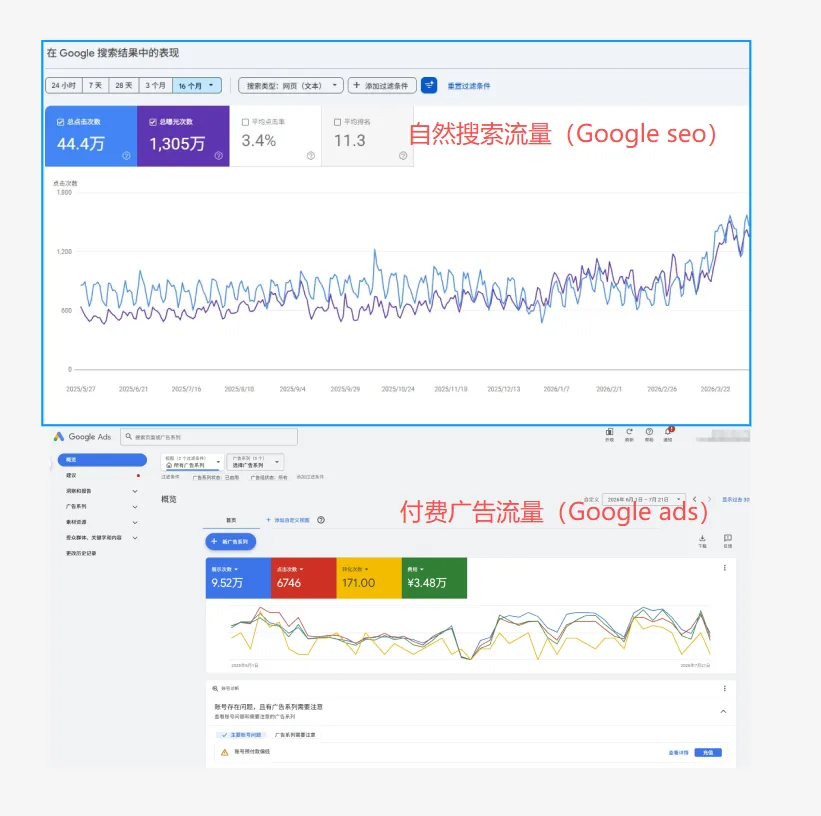Image resolution: width=821 pixels, height=816 pixels.
Task: Open the custom date range June 1 – July 21 dropdown
Action: 644,499
